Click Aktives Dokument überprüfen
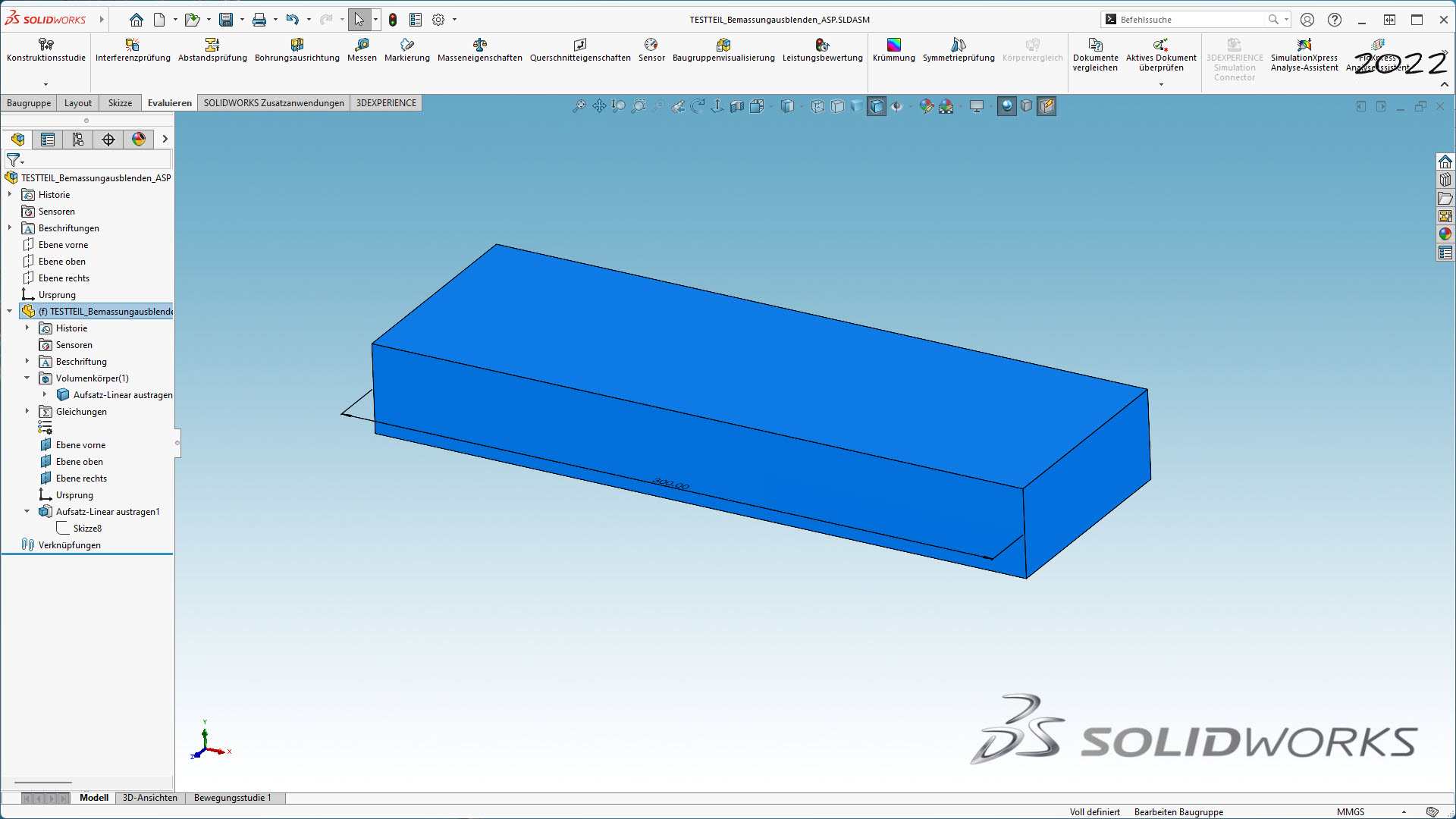Screen dimensions: 1456x819 click(x=1161, y=55)
